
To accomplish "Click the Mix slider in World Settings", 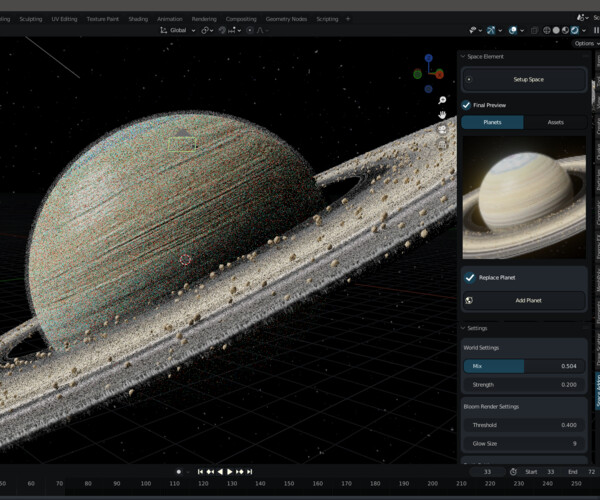I will (x=524, y=366).
